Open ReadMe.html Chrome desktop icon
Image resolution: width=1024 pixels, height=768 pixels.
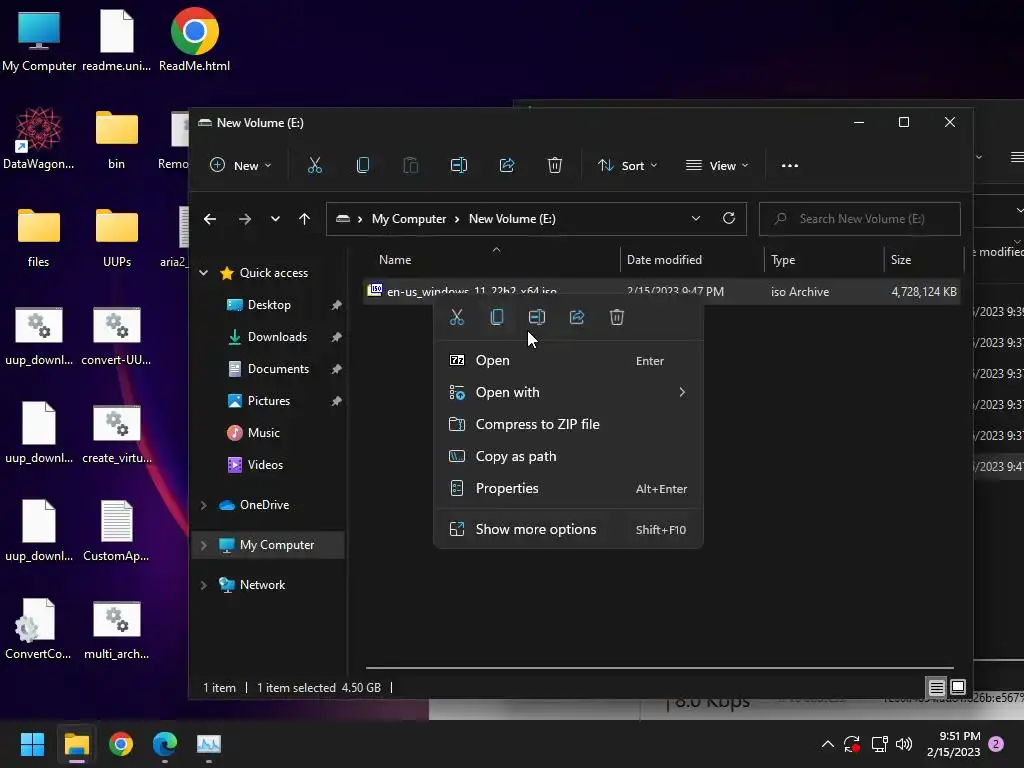195,40
